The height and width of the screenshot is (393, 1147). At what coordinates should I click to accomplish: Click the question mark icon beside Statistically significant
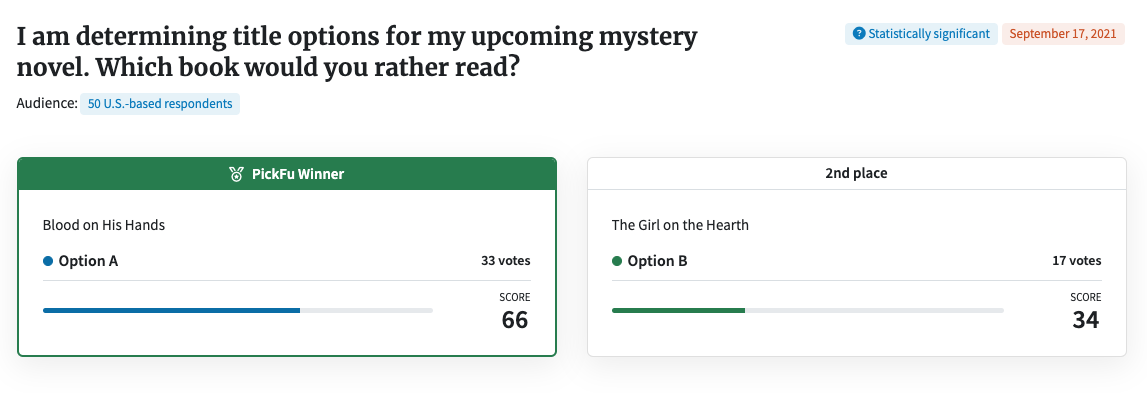coord(860,34)
